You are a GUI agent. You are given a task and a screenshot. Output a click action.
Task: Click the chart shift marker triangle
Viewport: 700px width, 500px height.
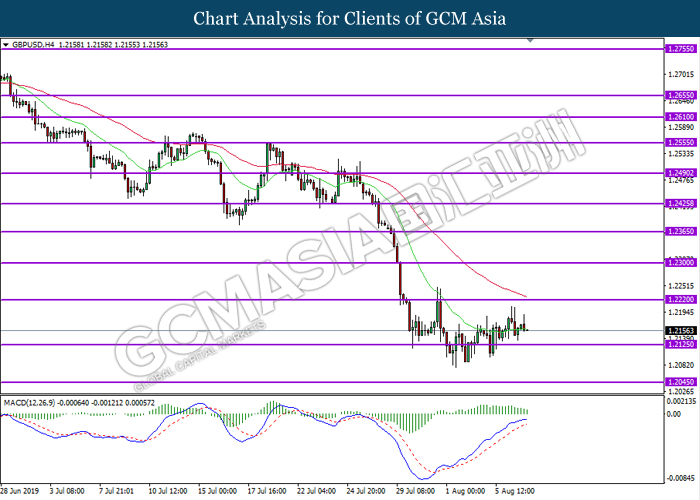coord(530,40)
